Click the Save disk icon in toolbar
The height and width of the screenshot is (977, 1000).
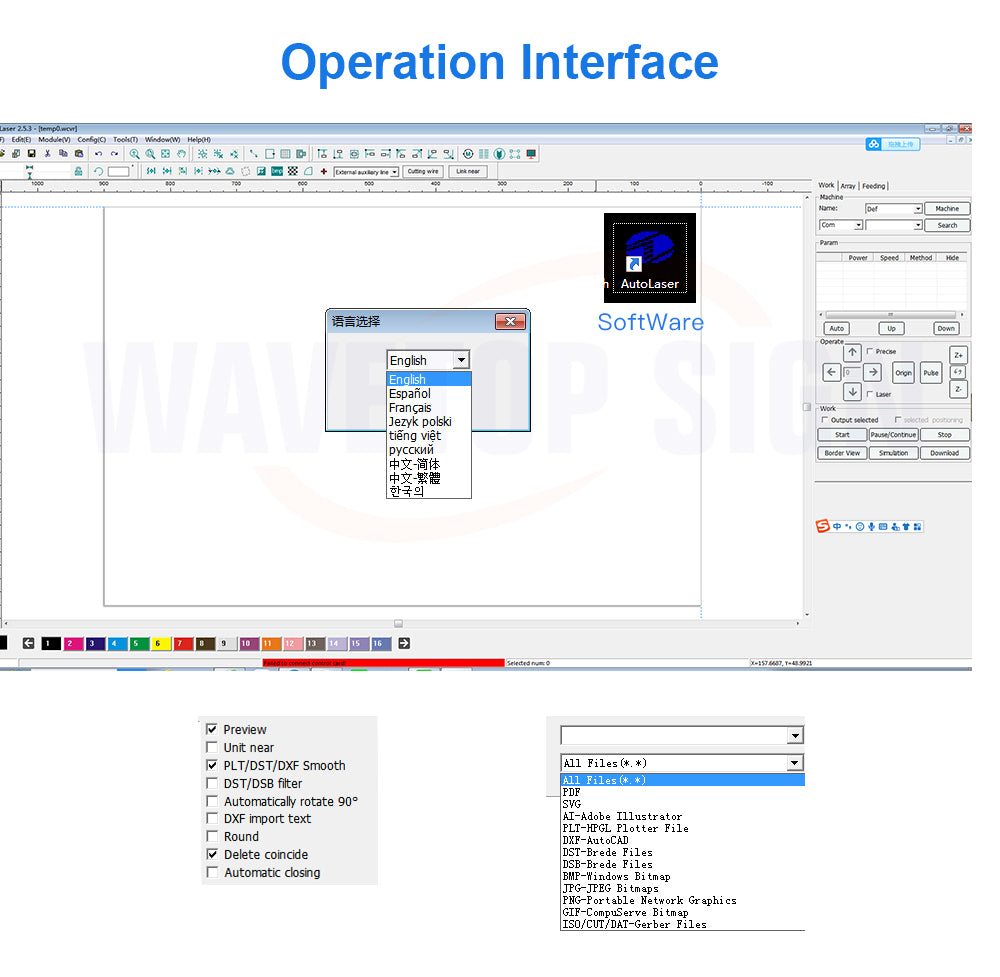coord(32,154)
